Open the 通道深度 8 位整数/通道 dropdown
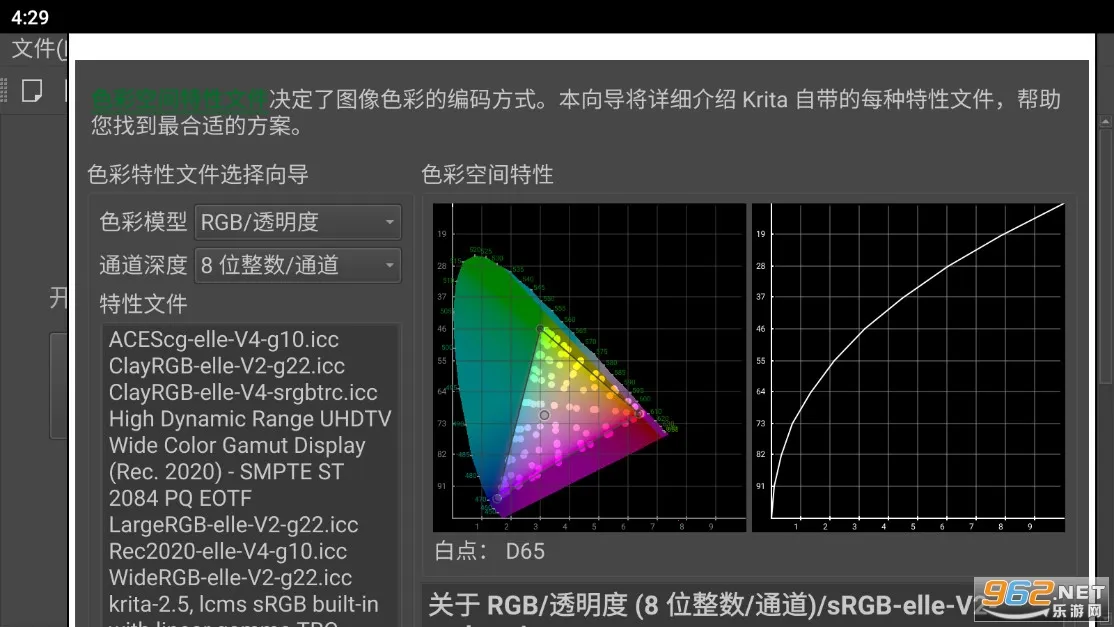1114x627 pixels. tap(298, 266)
